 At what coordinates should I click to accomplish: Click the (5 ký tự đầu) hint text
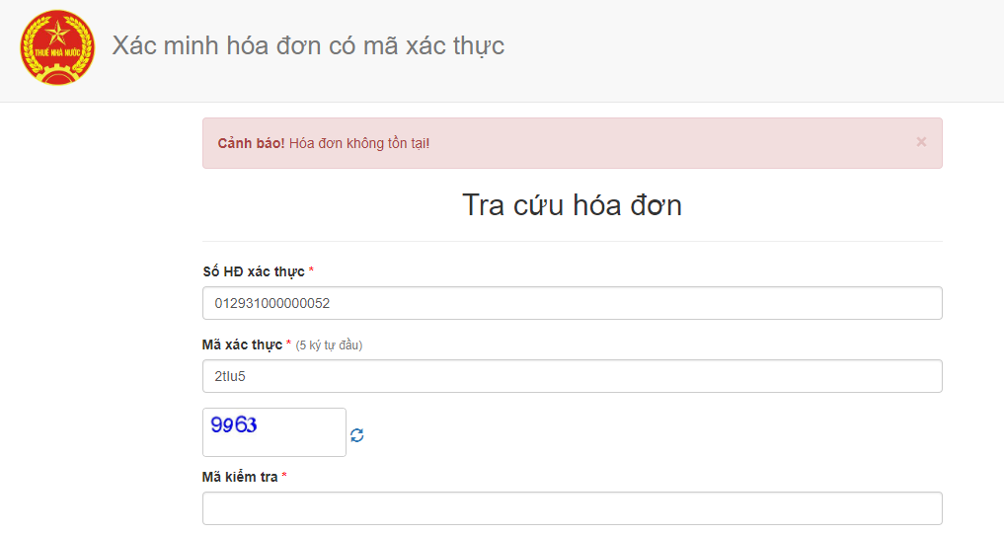tap(329, 346)
